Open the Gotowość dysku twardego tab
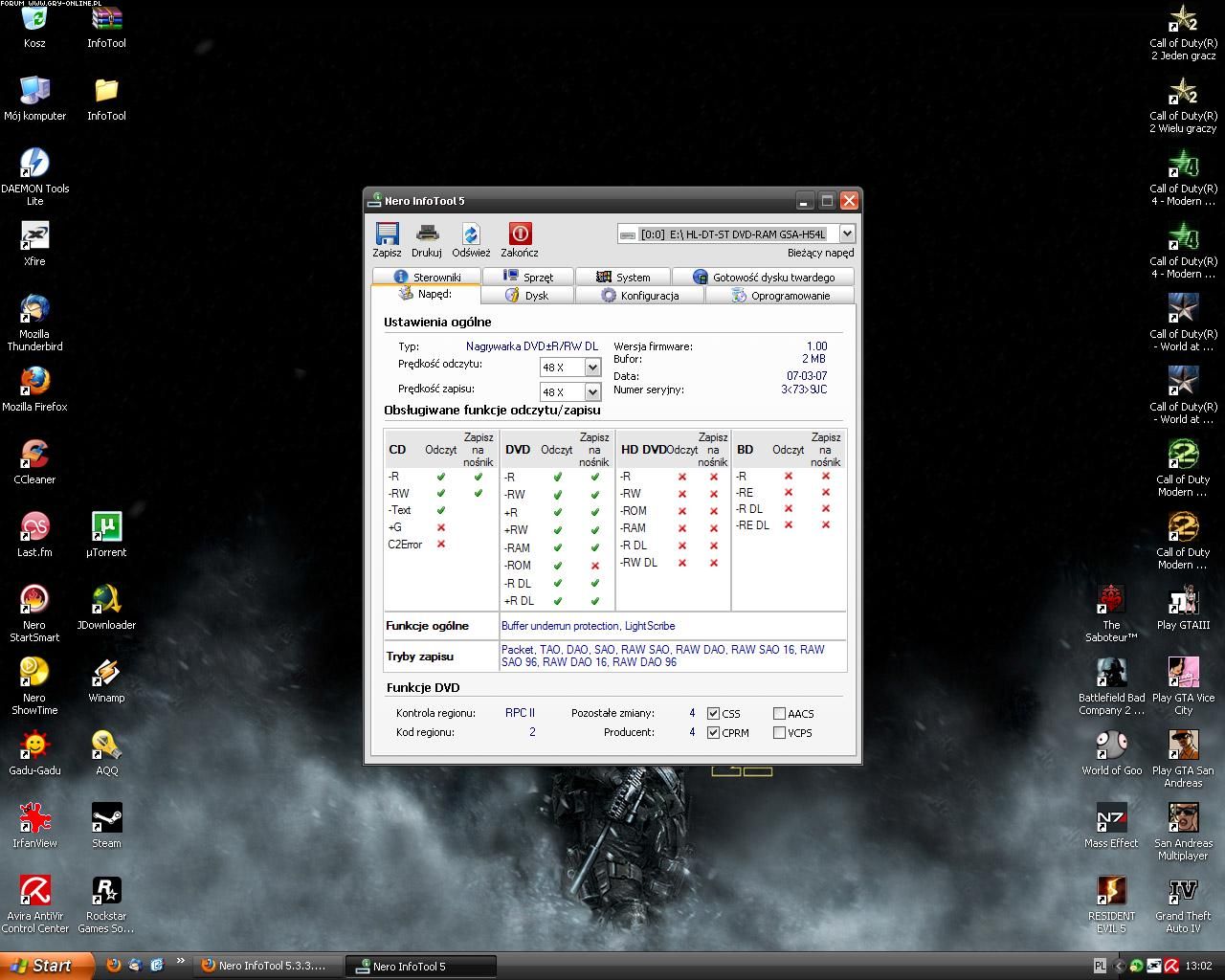Screen dimensions: 1225x980 (x=763, y=277)
